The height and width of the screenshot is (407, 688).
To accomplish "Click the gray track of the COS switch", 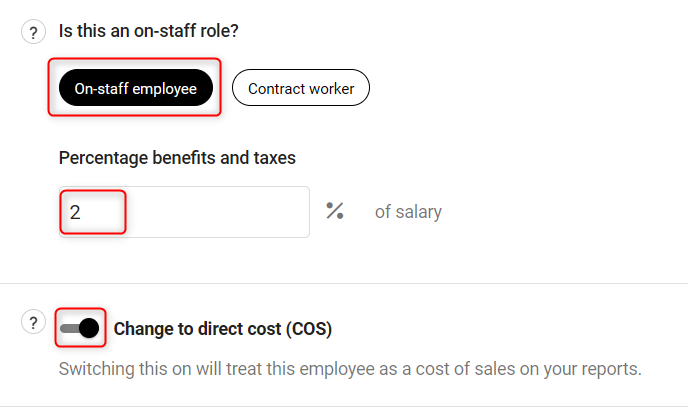I will tap(69, 328).
